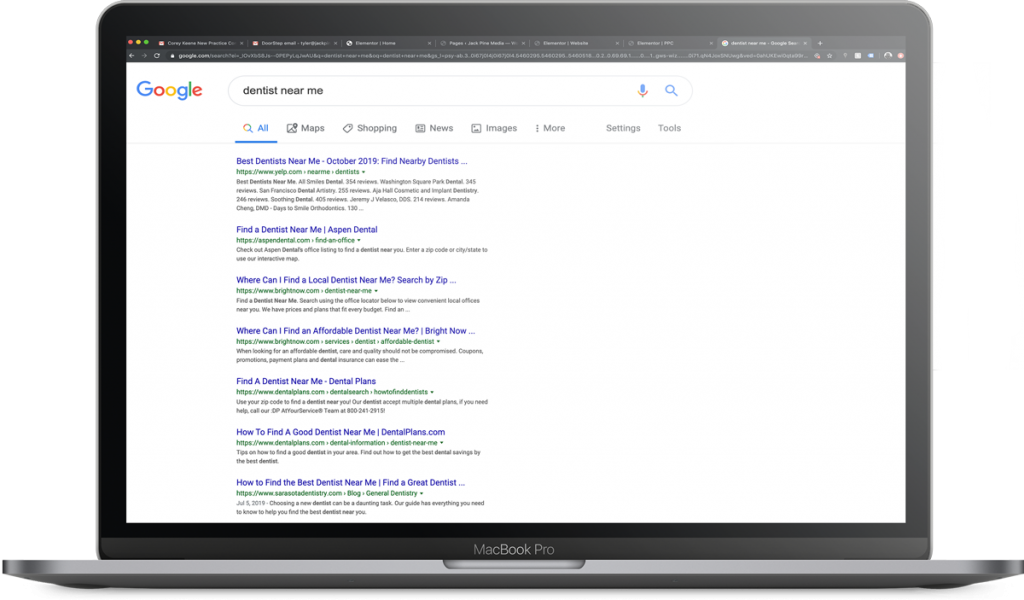Viewport: 1024px width, 600px height.
Task: Switch to Elementor | PPC tab
Action: (669, 43)
